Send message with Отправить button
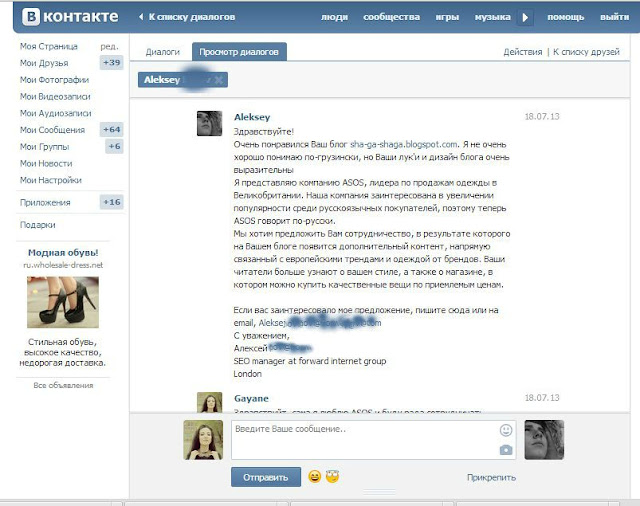The width and height of the screenshot is (640, 506). tap(266, 477)
